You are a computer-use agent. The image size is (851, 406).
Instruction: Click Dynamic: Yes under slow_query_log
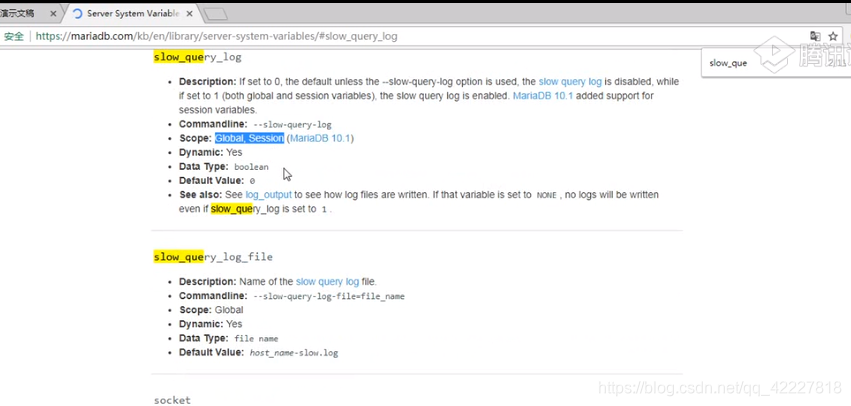coord(211,153)
